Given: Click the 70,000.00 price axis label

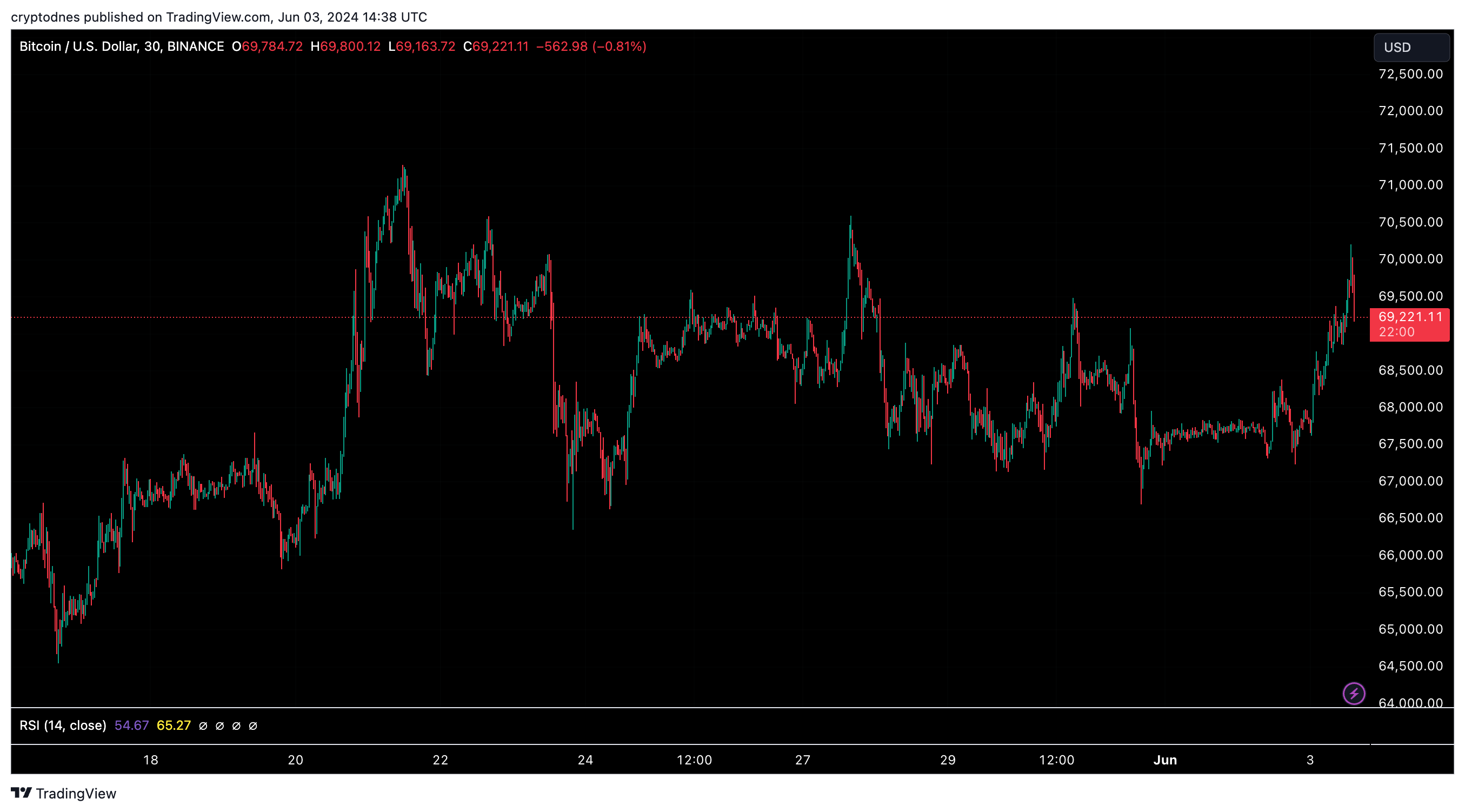Looking at the screenshot, I should (x=1410, y=259).
